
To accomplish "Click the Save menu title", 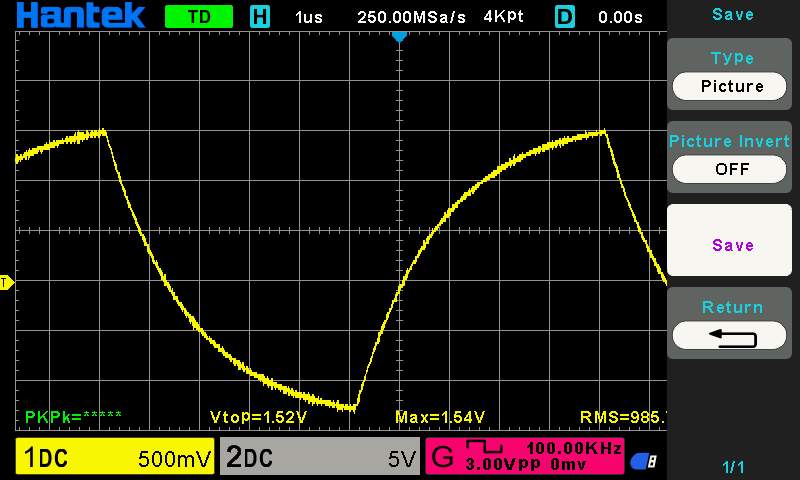I will pyautogui.click(x=733, y=14).
